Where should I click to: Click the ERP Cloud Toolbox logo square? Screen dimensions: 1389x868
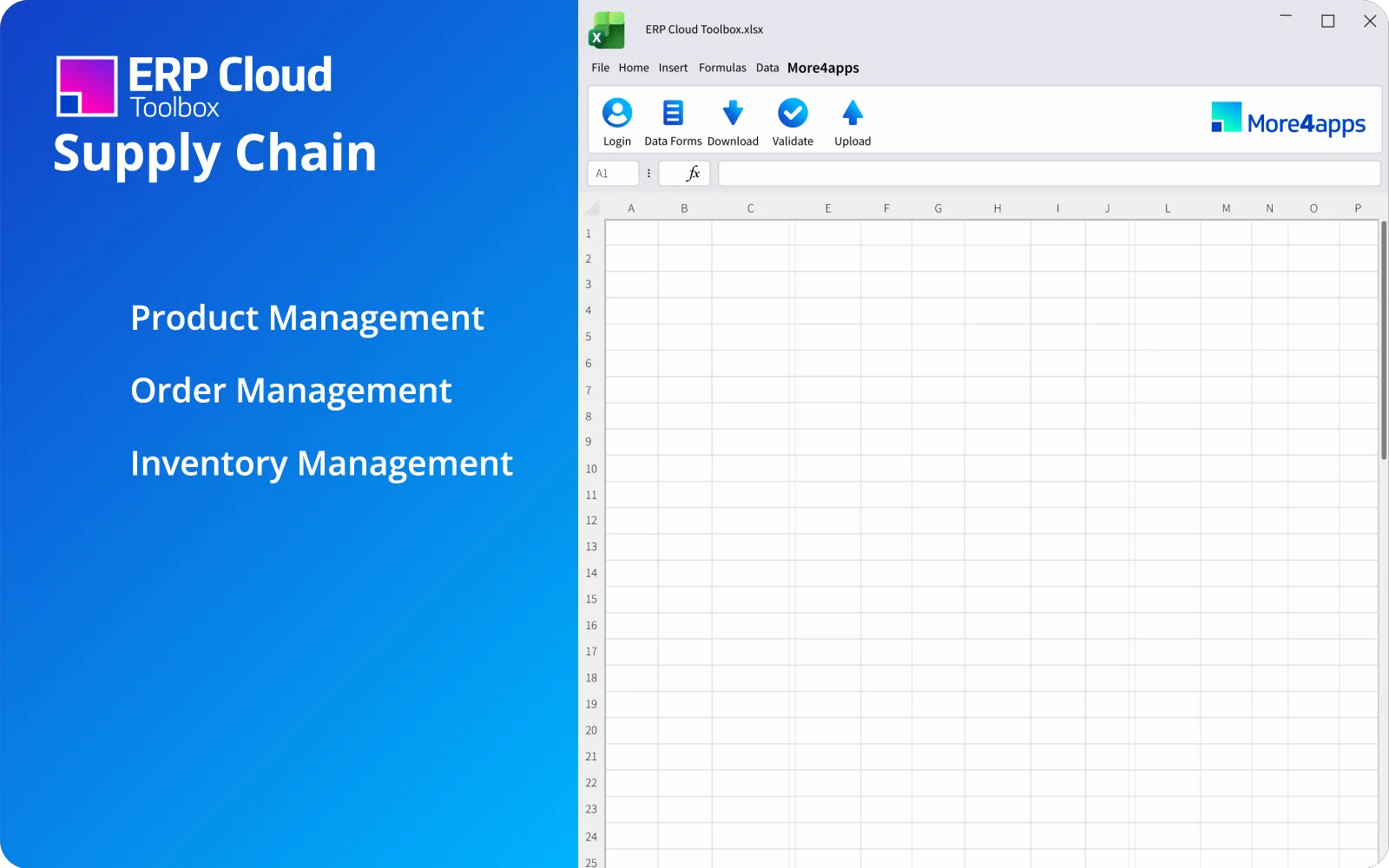pyautogui.click(x=87, y=86)
